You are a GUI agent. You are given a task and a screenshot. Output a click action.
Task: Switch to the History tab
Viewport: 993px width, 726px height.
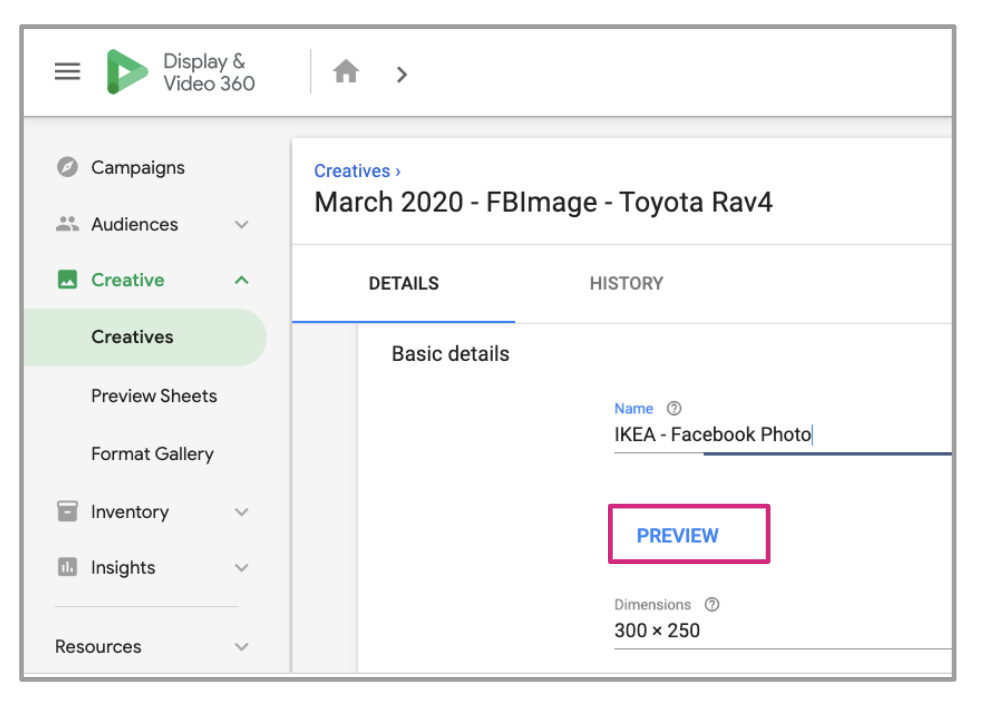point(626,284)
